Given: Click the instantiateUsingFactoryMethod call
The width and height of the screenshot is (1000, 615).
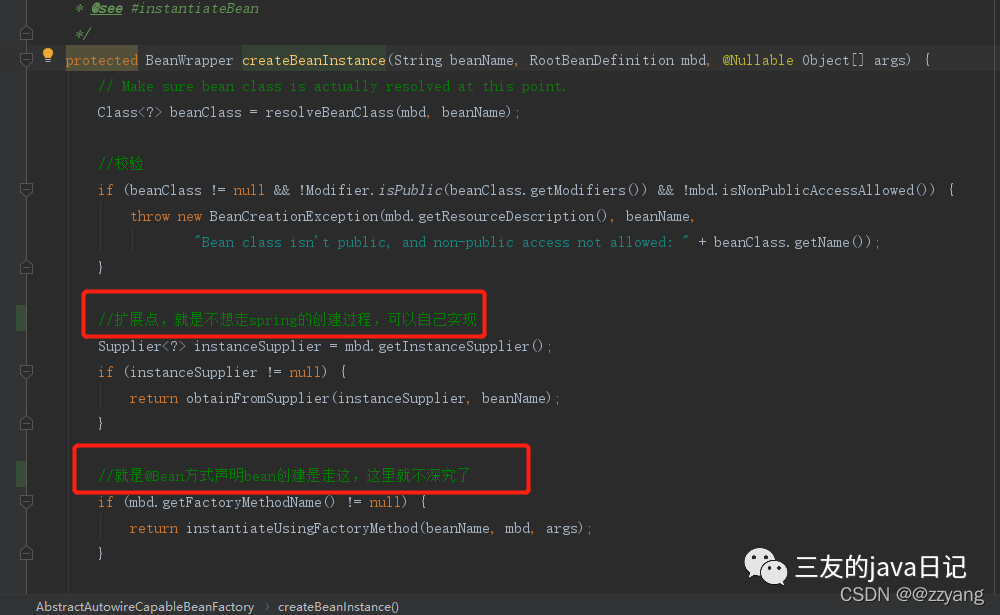Looking at the screenshot, I should pos(302,528).
